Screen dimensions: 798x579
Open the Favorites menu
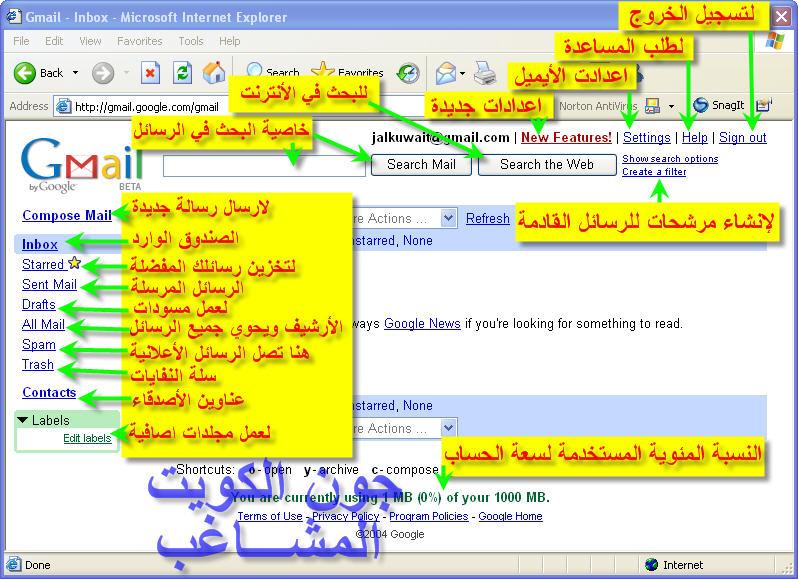point(139,41)
